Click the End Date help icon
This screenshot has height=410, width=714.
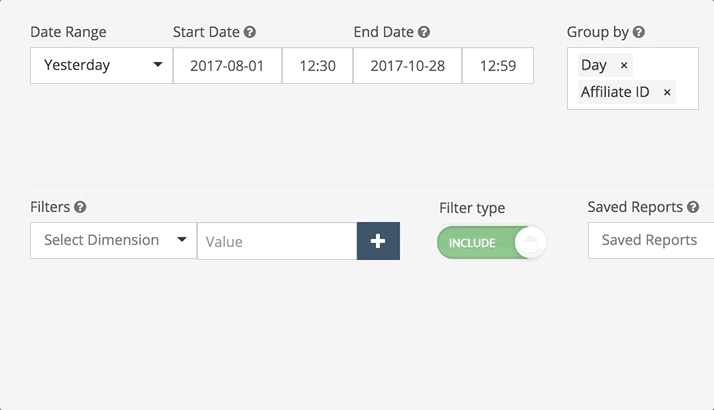click(424, 32)
